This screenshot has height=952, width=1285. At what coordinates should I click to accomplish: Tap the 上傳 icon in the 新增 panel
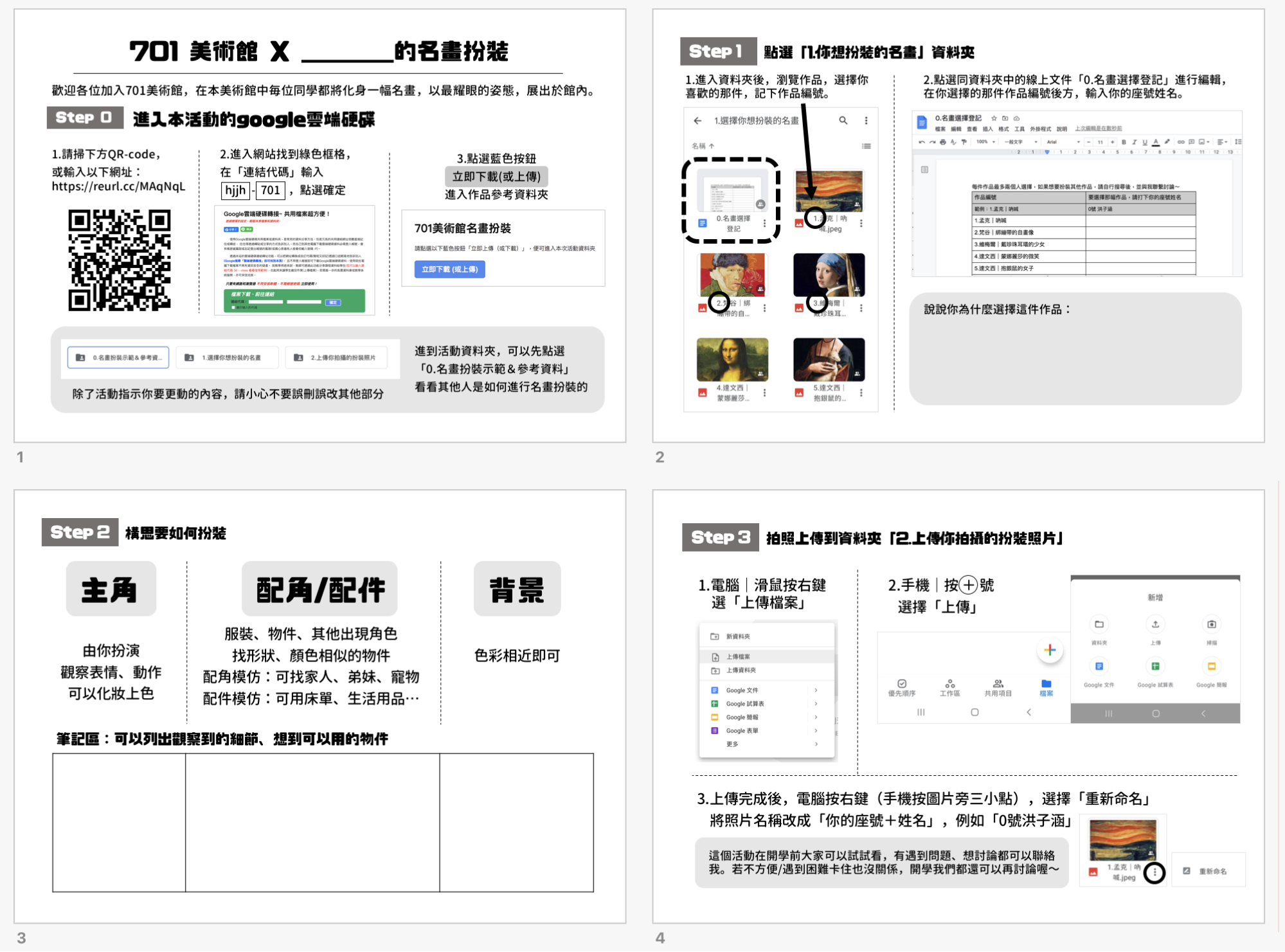[1155, 624]
